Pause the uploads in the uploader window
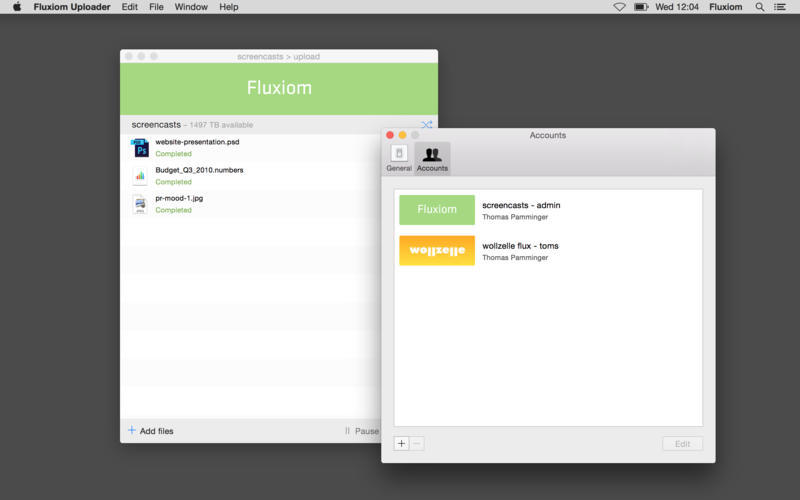Viewport: 800px width, 500px height. tap(361, 431)
